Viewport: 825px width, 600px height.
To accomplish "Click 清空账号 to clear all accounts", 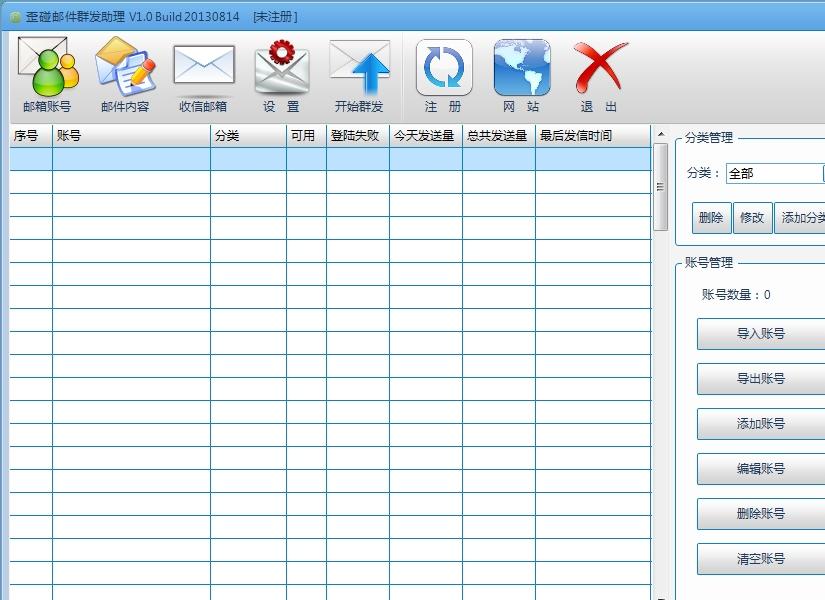I will pyautogui.click(x=760, y=559).
